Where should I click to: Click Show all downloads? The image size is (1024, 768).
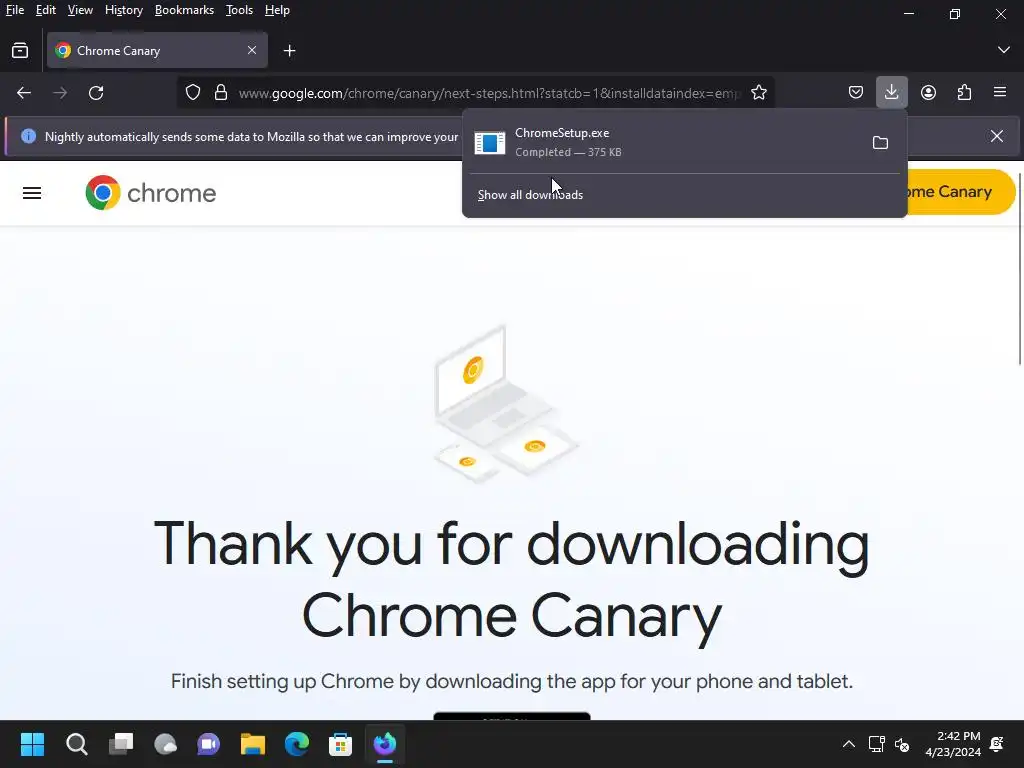coord(530,195)
